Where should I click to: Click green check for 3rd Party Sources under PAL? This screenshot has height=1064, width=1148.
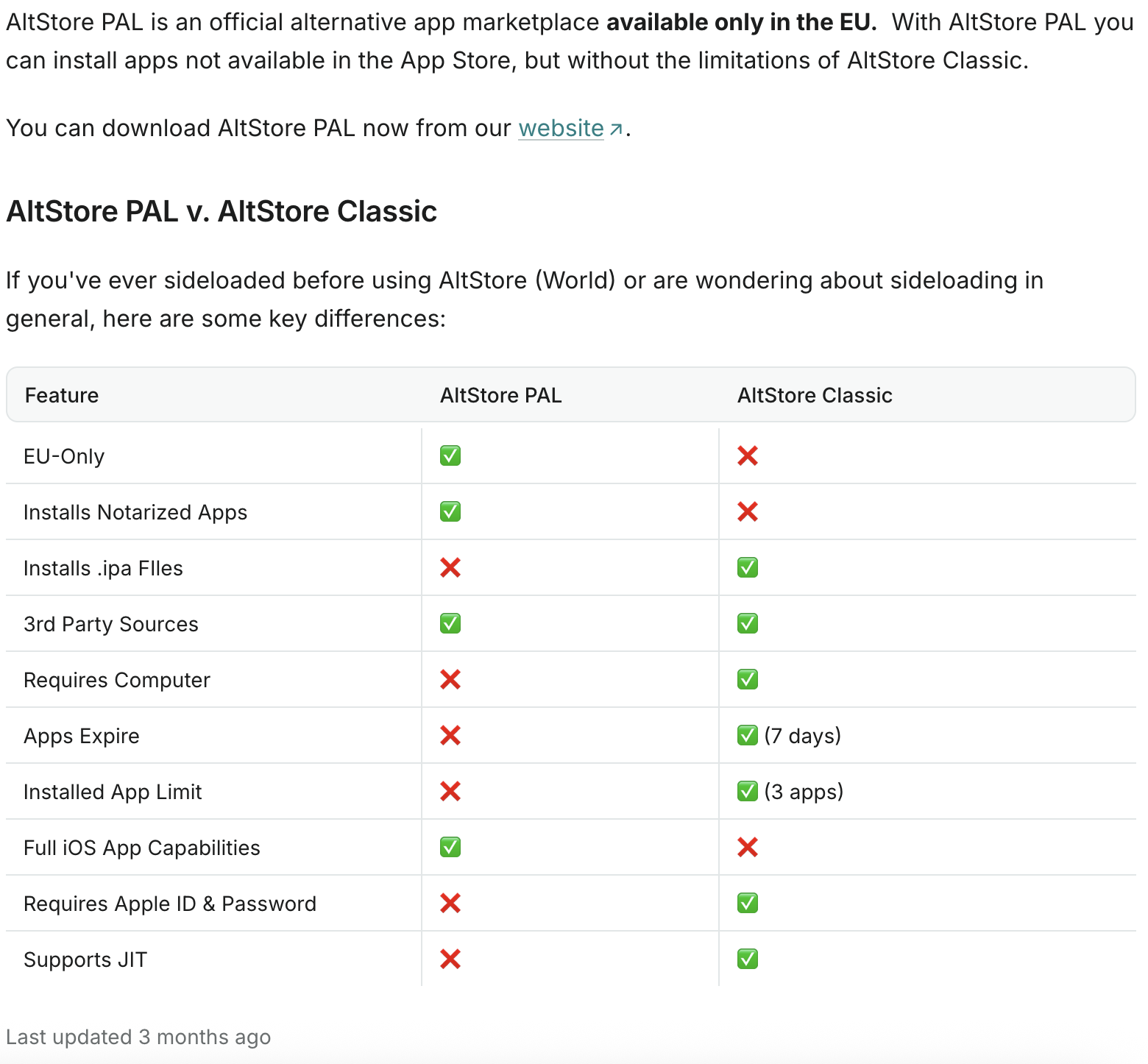click(x=450, y=624)
